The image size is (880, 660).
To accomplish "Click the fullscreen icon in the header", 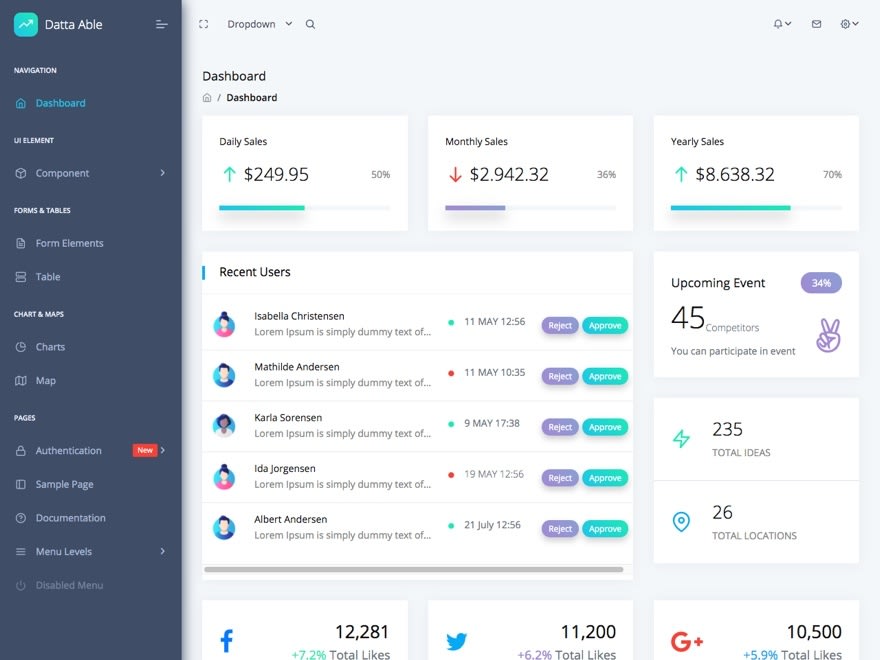I will [x=204, y=24].
